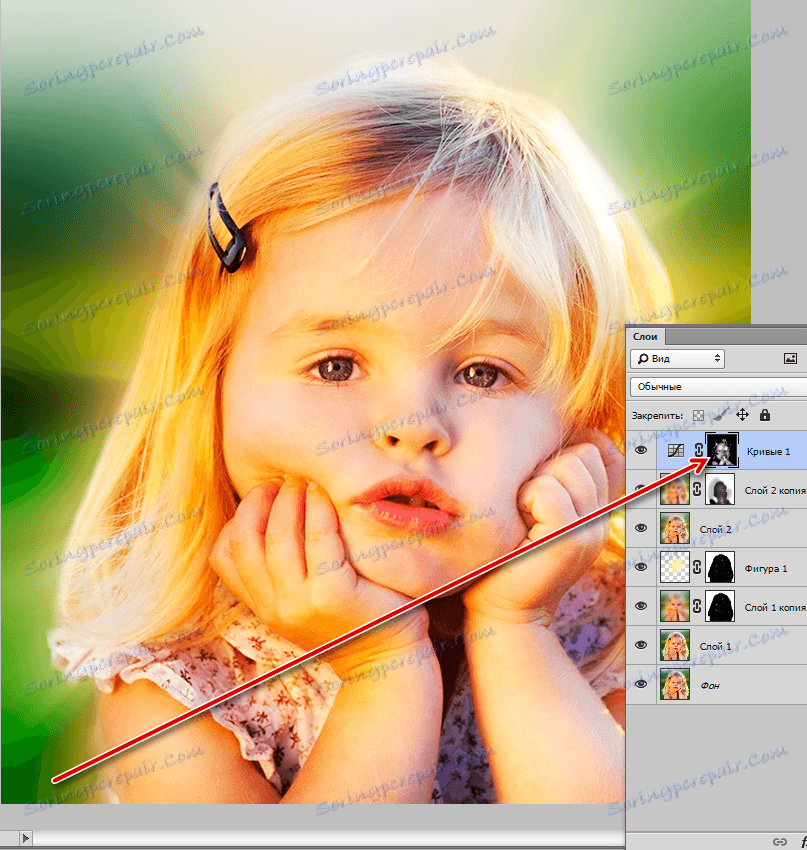Unlink the mask on Слой 2 копия
The height and width of the screenshot is (850, 807).
tap(698, 490)
